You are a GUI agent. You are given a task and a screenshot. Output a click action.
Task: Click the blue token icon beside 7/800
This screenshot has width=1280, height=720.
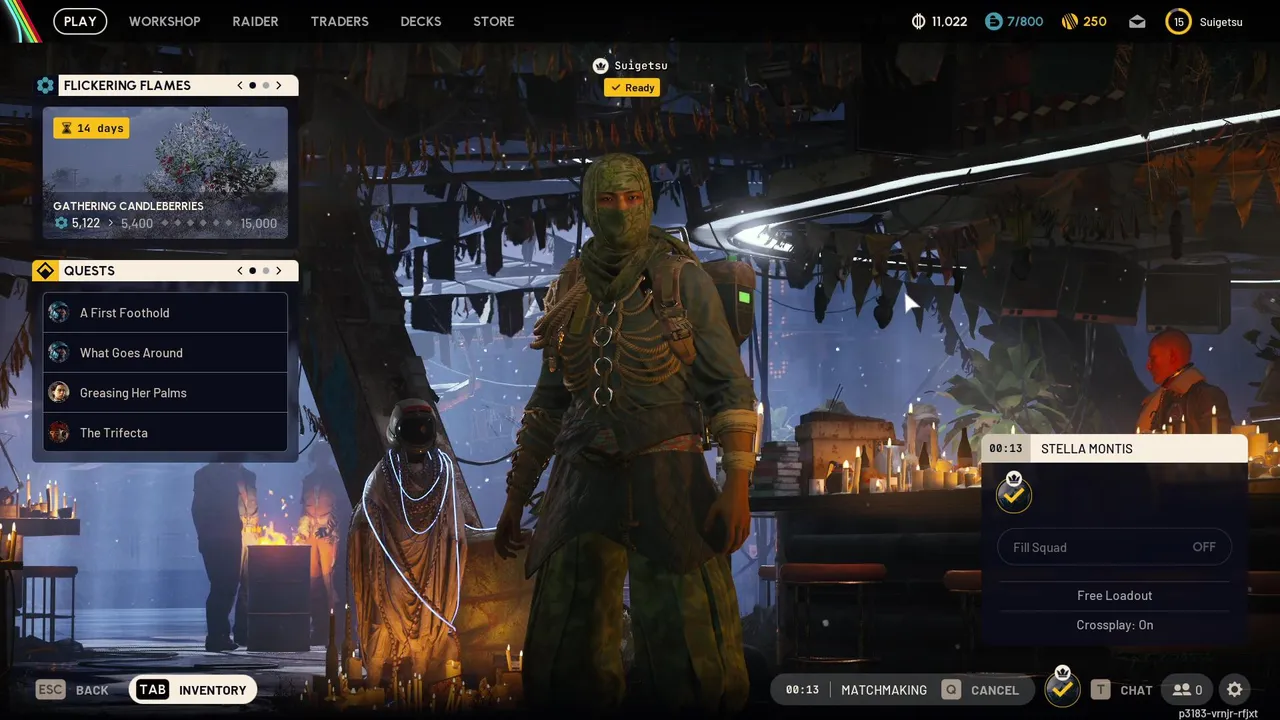click(993, 21)
